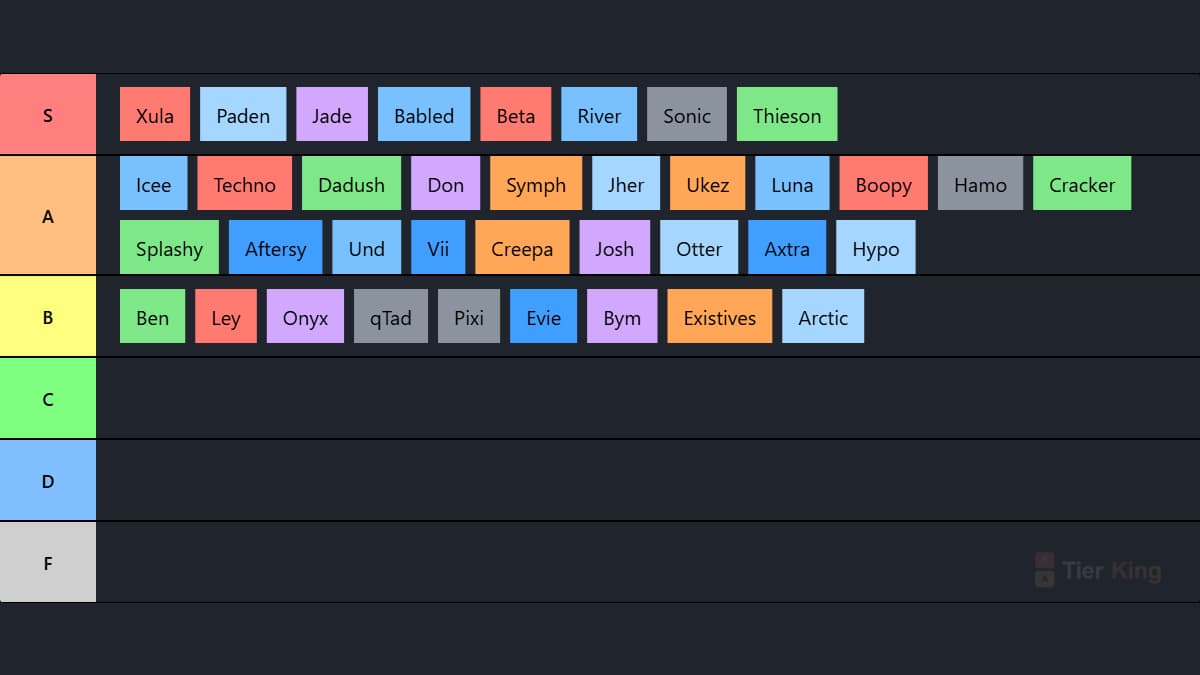Click the yellow B tier label
The height and width of the screenshot is (675, 1200).
(x=48, y=317)
